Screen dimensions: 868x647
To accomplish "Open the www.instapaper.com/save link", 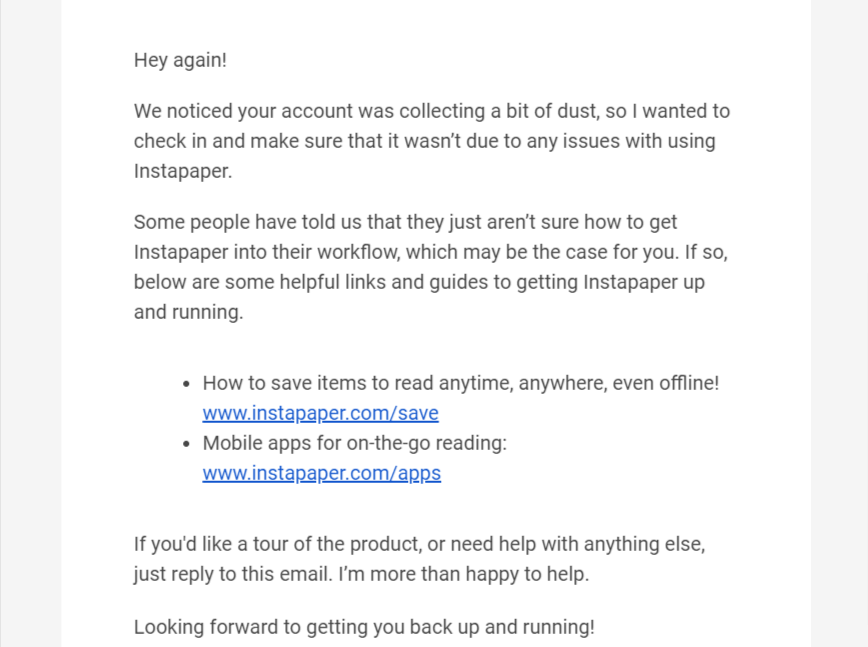I will tap(320, 413).
